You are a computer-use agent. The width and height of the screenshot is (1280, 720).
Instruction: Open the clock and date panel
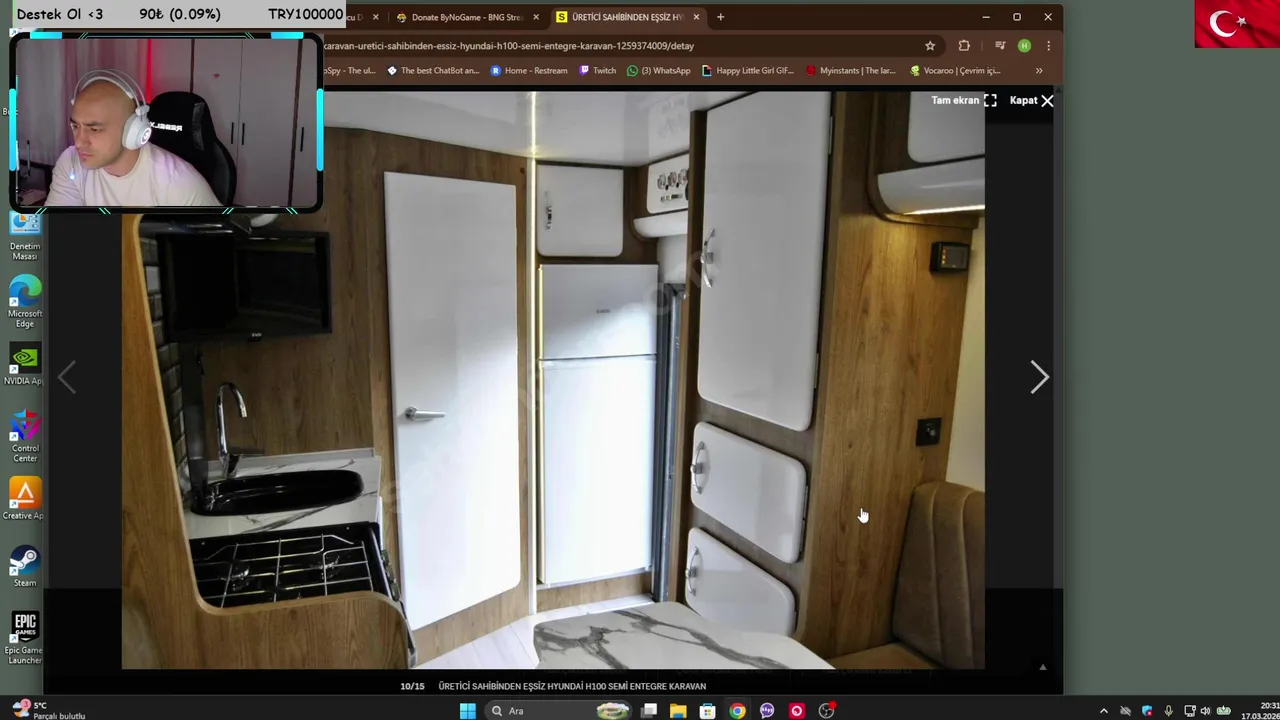pos(1260,711)
